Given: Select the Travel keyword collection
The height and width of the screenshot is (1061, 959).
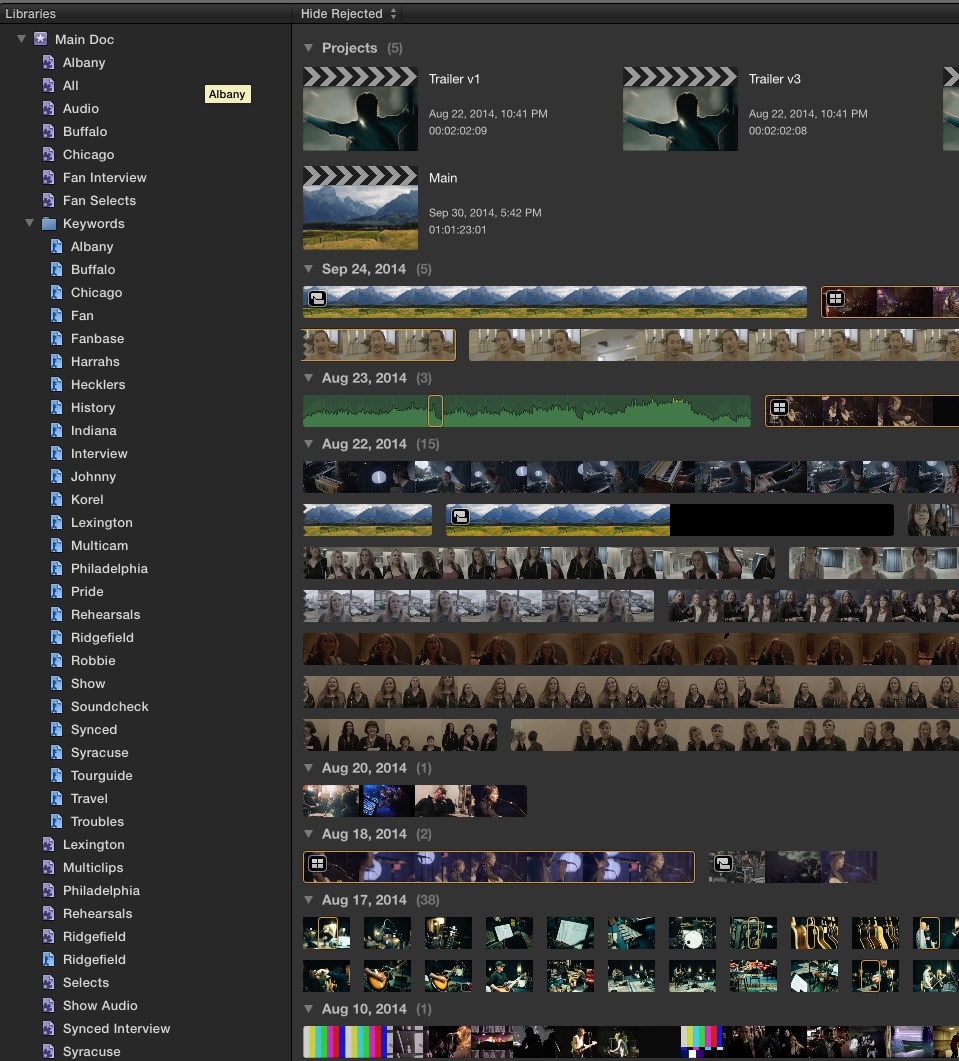Looking at the screenshot, I should 89,798.
